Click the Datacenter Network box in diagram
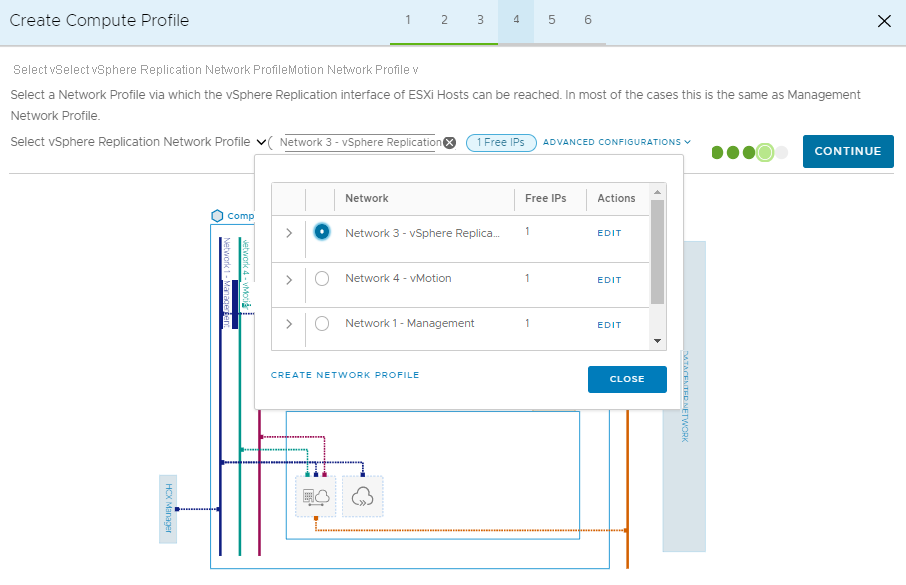 [x=685, y=396]
